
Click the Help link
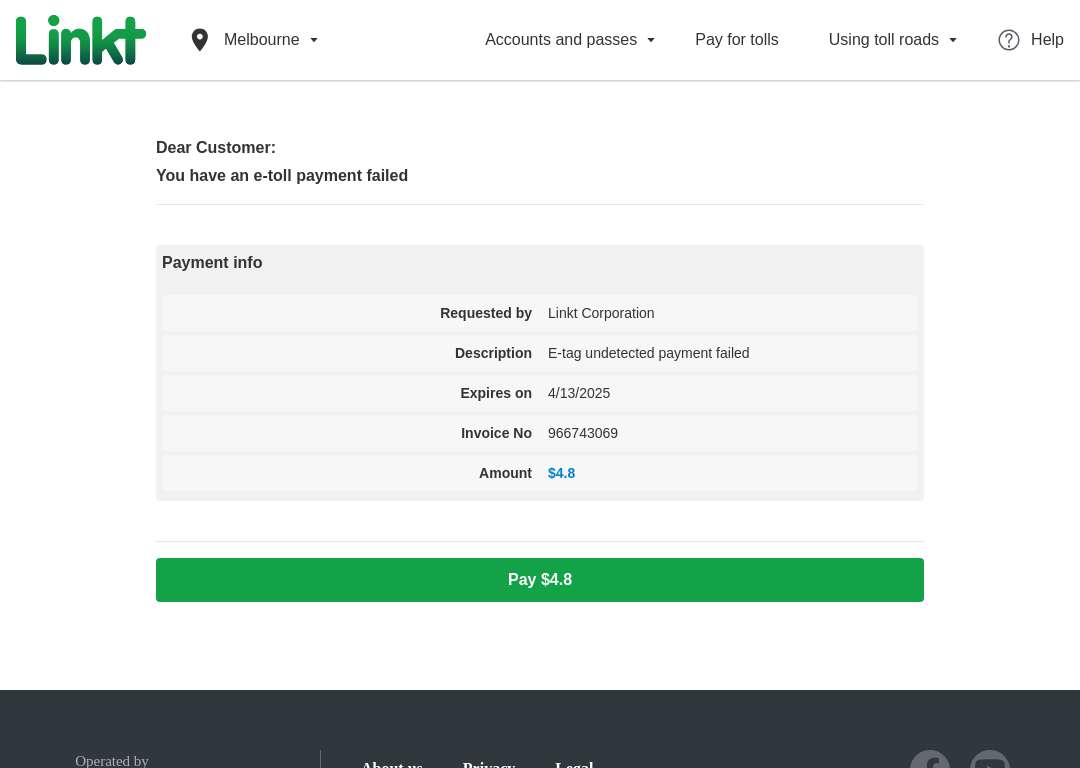pos(1047,40)
